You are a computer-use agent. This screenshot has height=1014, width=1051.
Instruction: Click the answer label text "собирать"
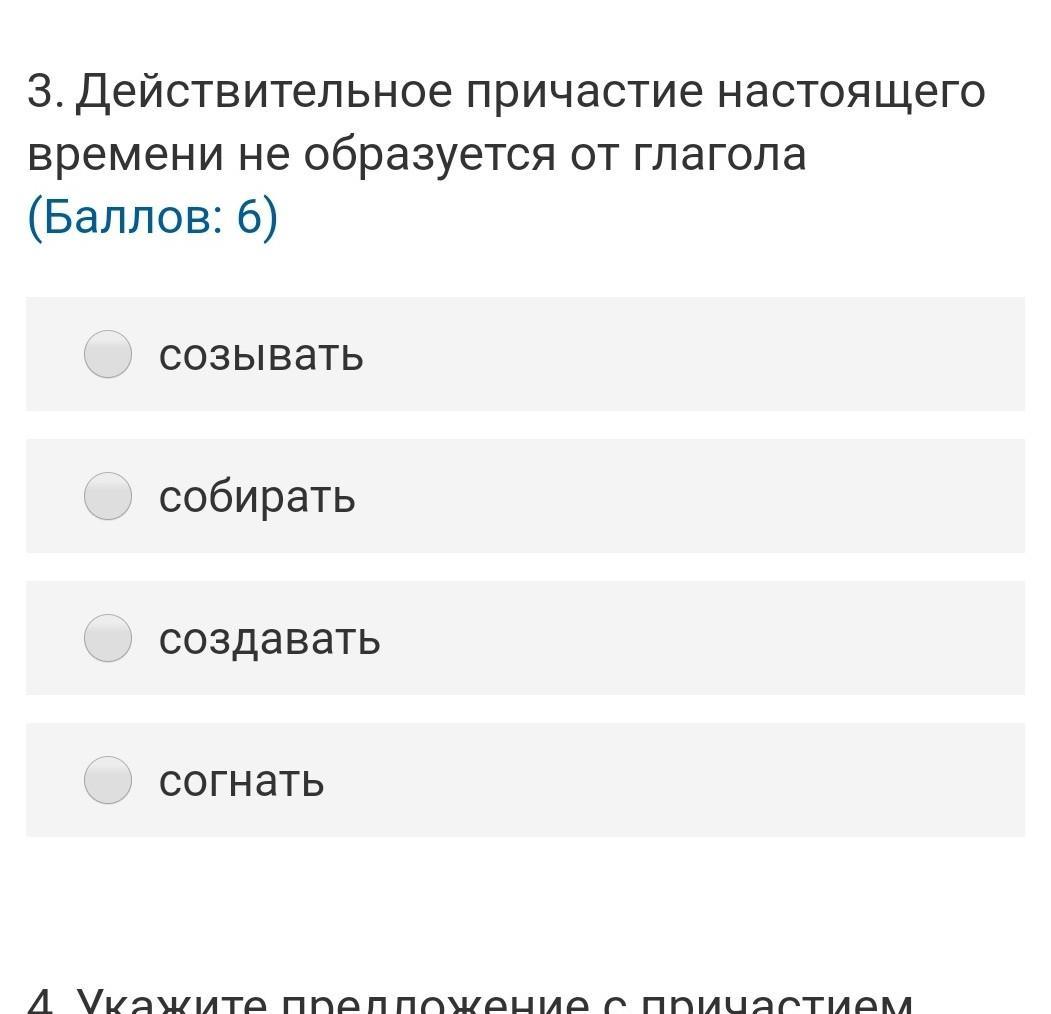(257, 497)
